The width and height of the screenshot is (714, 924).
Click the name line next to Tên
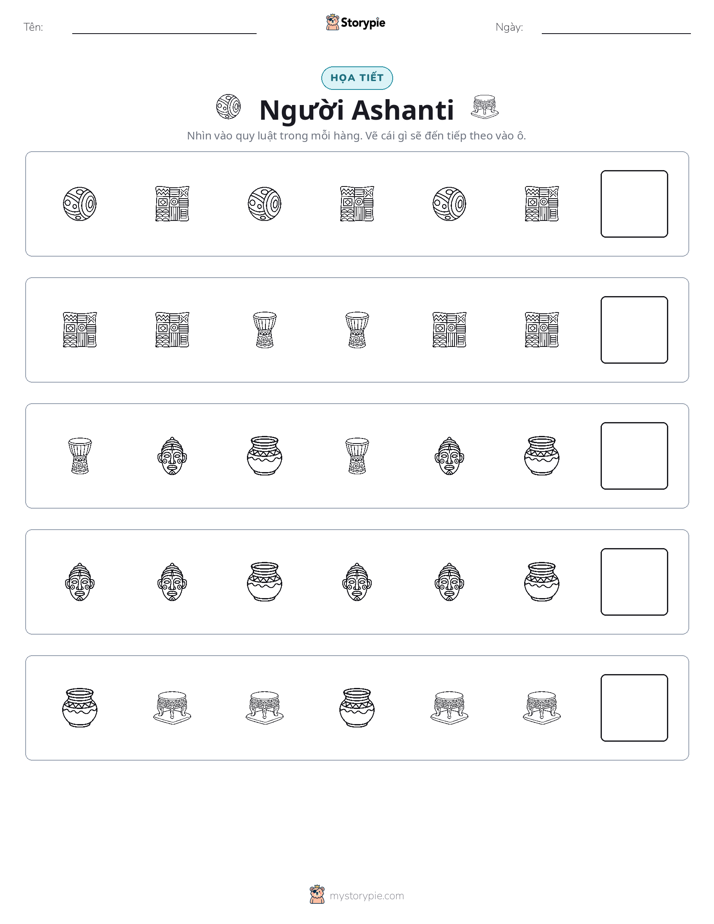(x=164, y=33)
